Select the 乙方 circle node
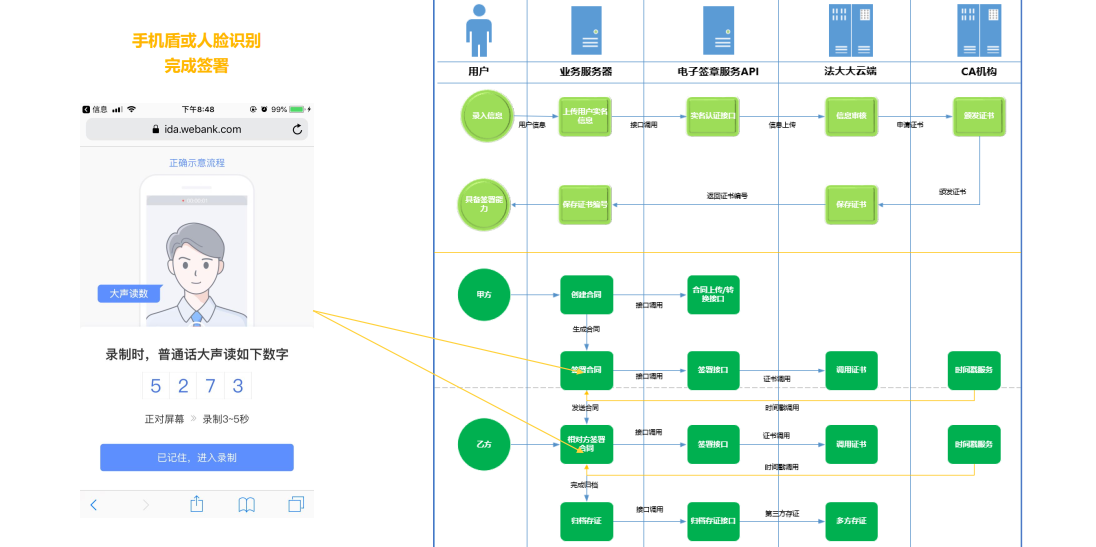The width and height of the screenshot is (1096, 547). [x=484, y=444]
